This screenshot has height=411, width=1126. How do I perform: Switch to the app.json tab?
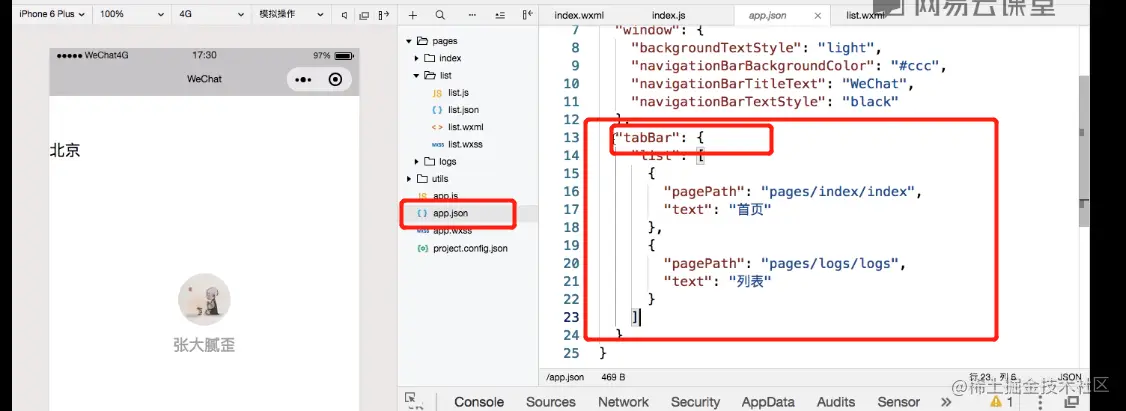[x=767, y=15]
